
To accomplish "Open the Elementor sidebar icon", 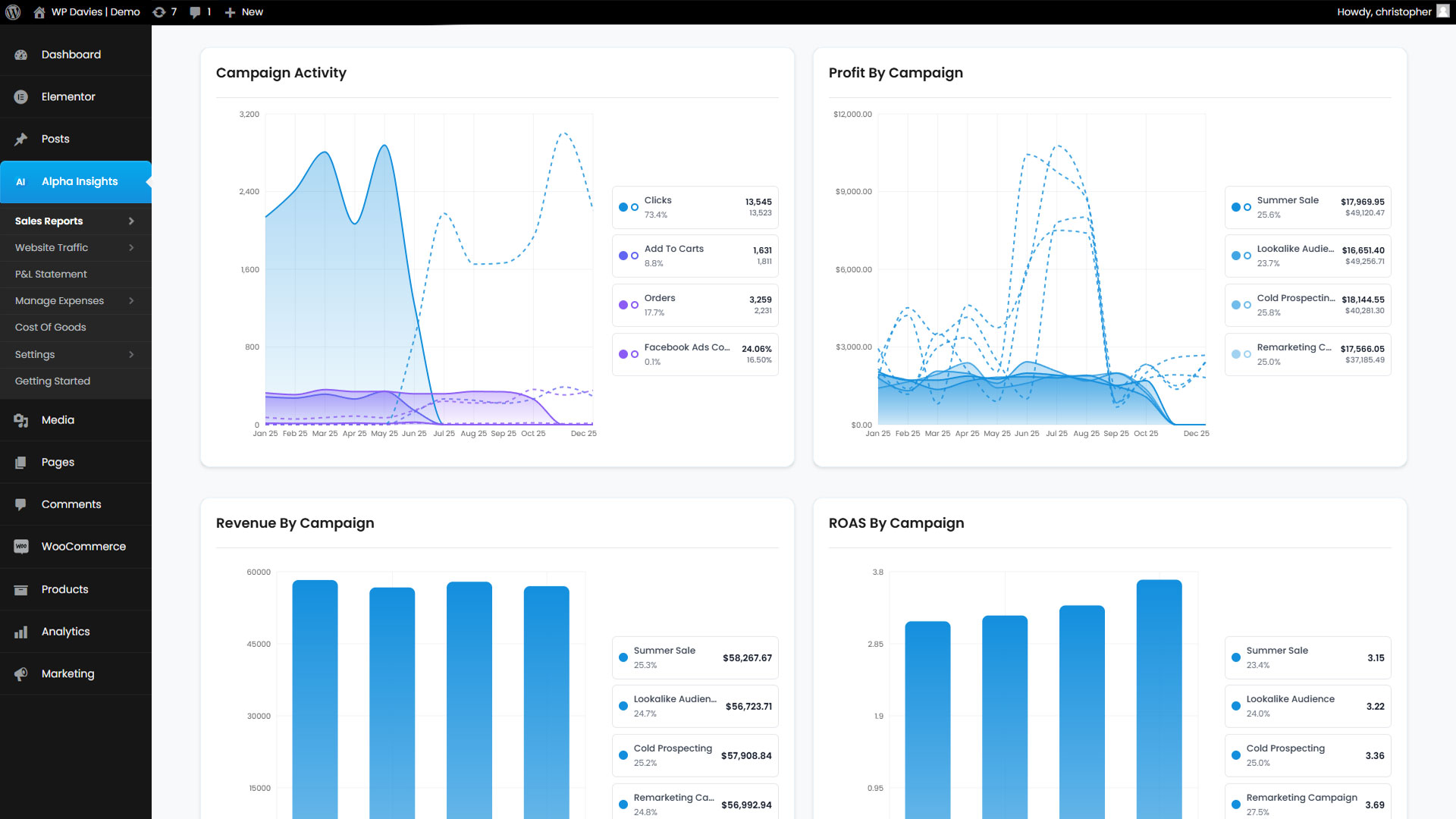I will [21, 97].
